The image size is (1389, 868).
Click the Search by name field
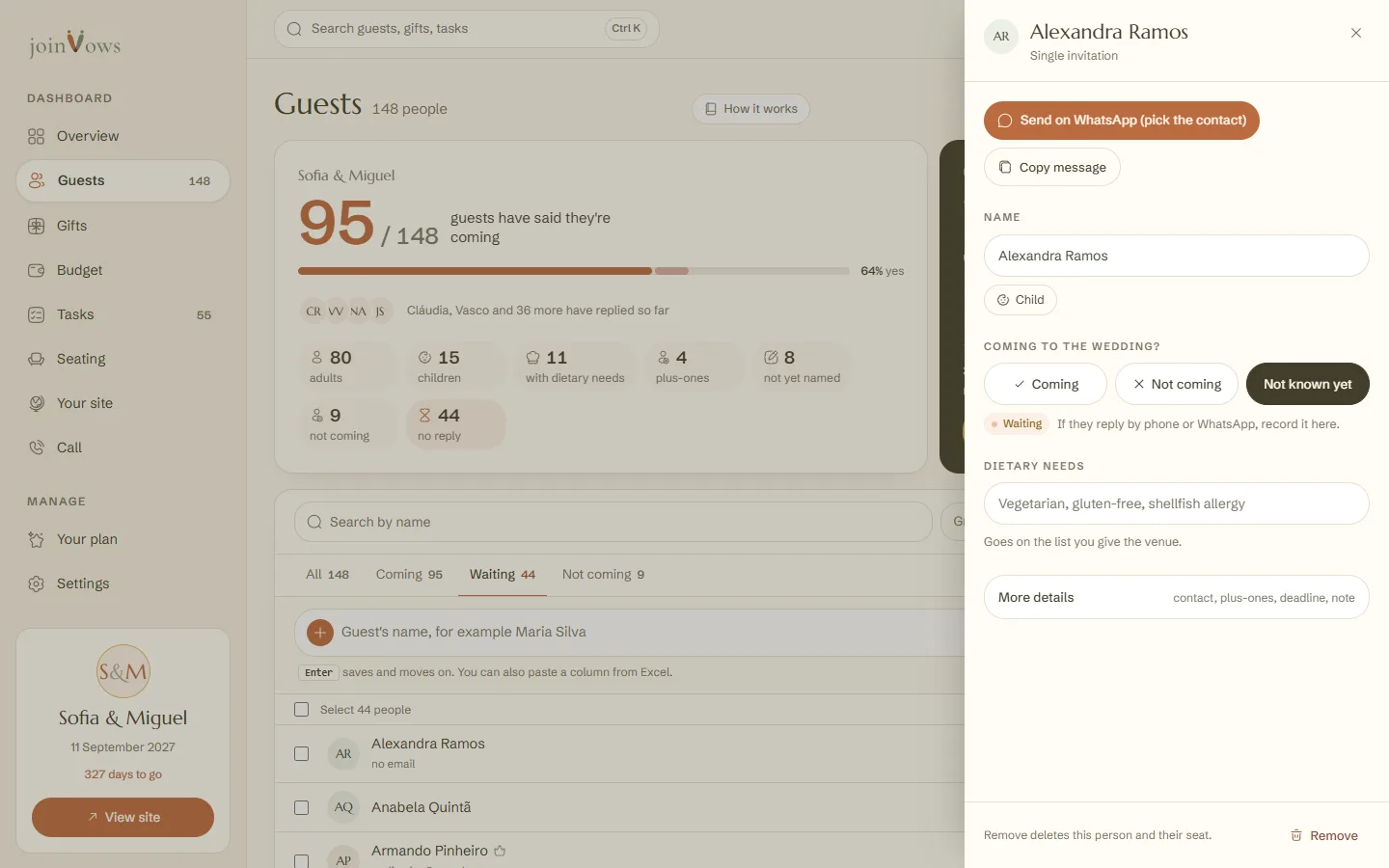point(613,522)
